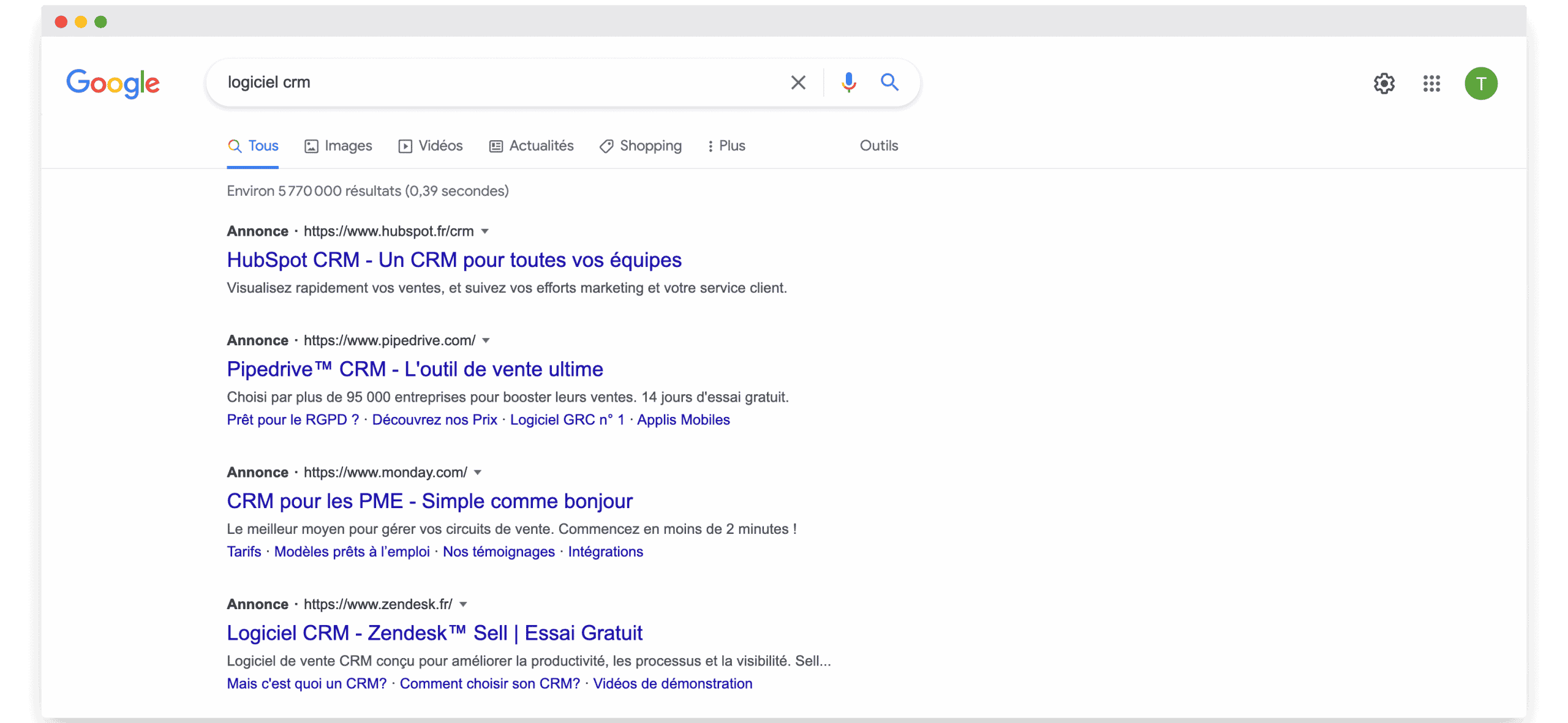This screenshot has width=1568, height=723.
Task: Switch to the Actualités tab
Action: (x=531, y=146)
